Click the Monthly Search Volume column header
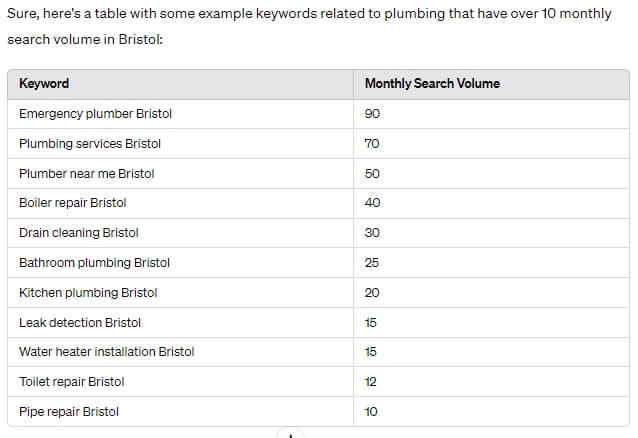This screenshot has height=438, width=638. point(432,84)
